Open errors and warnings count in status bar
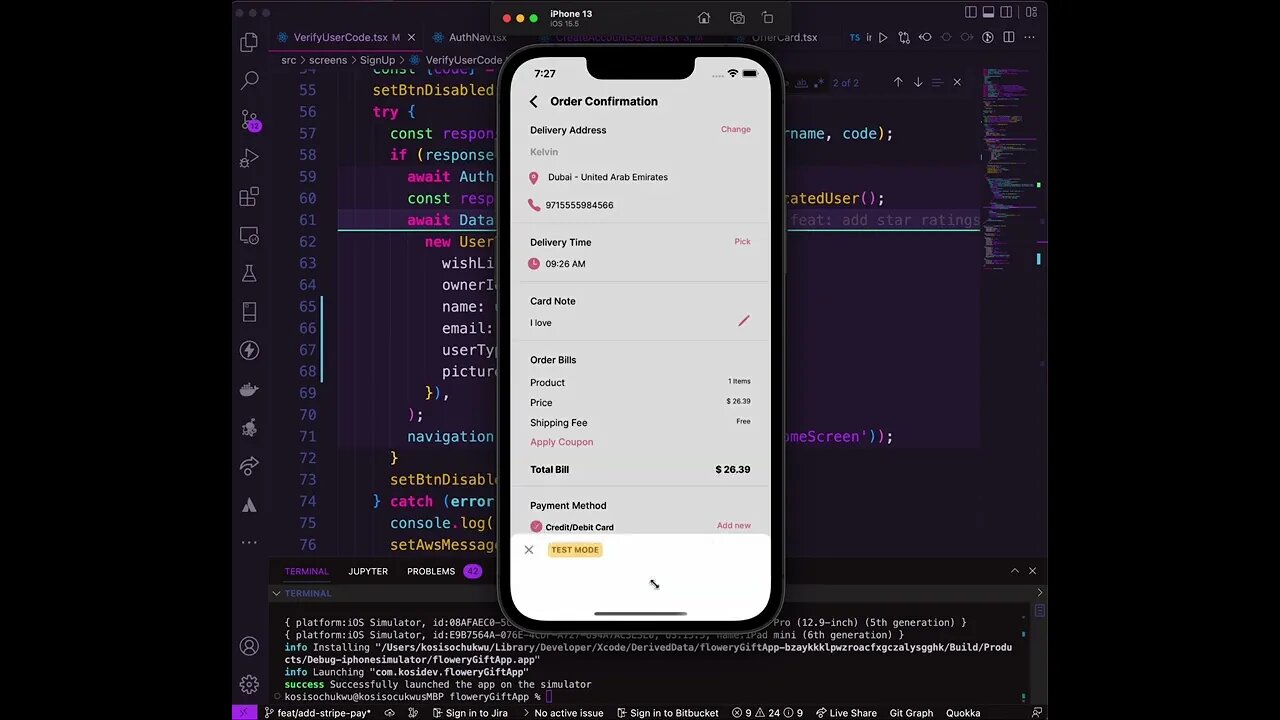 pyautogui.click(x=768, y=713)
